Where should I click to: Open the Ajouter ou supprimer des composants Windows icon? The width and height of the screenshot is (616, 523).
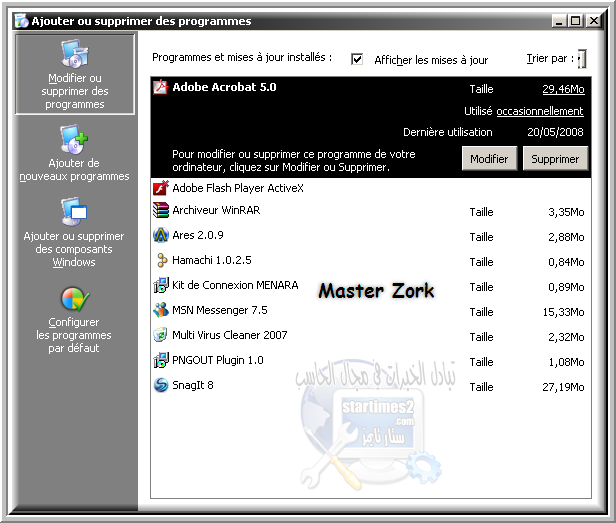point(74,211)
